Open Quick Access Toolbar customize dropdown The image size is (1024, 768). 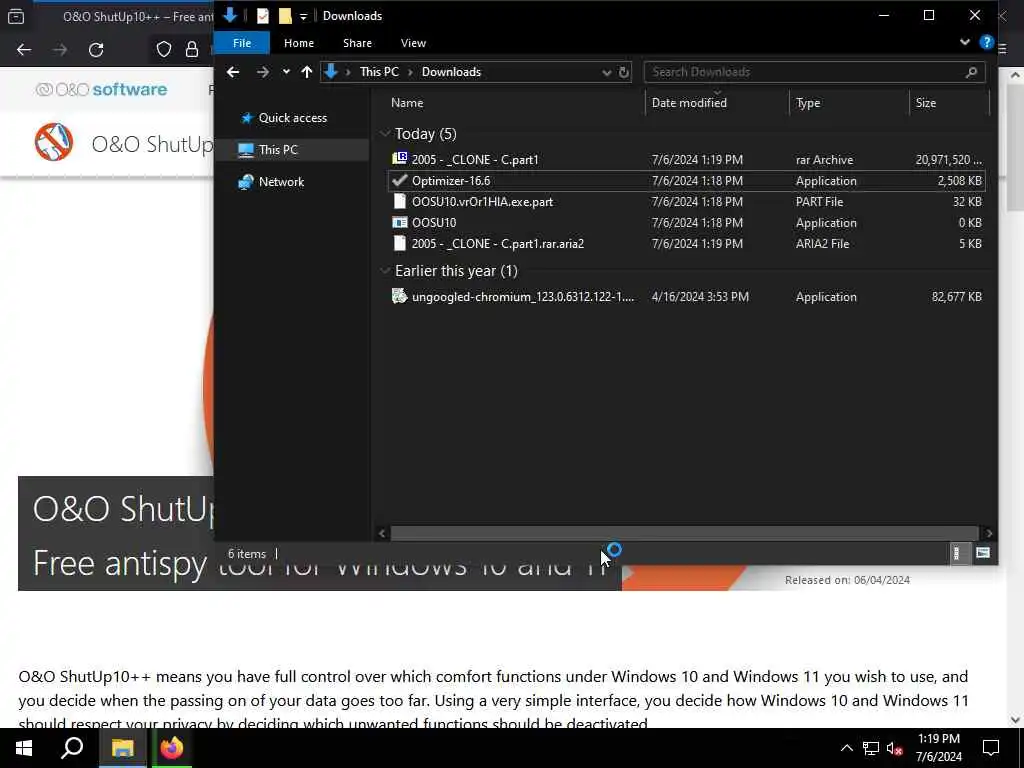point(303,16)
